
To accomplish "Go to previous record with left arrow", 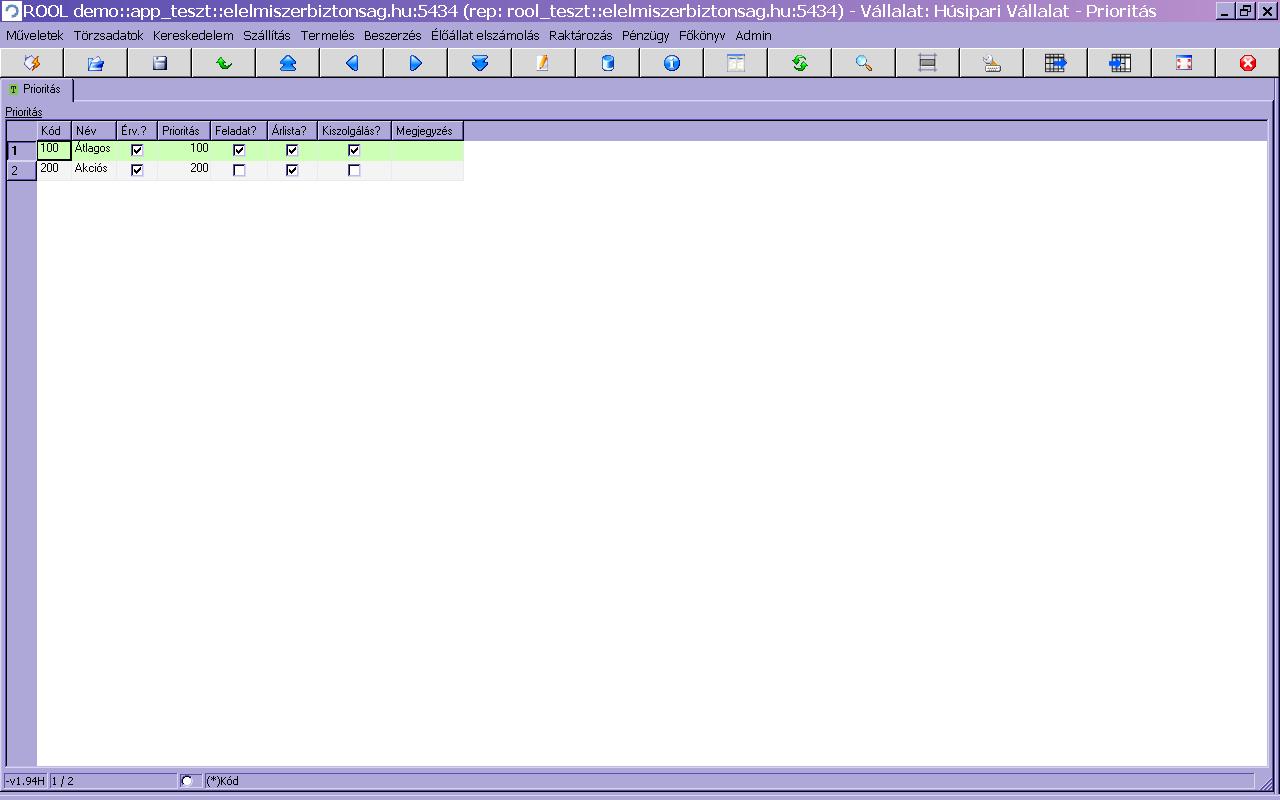I will pos(352,63).
